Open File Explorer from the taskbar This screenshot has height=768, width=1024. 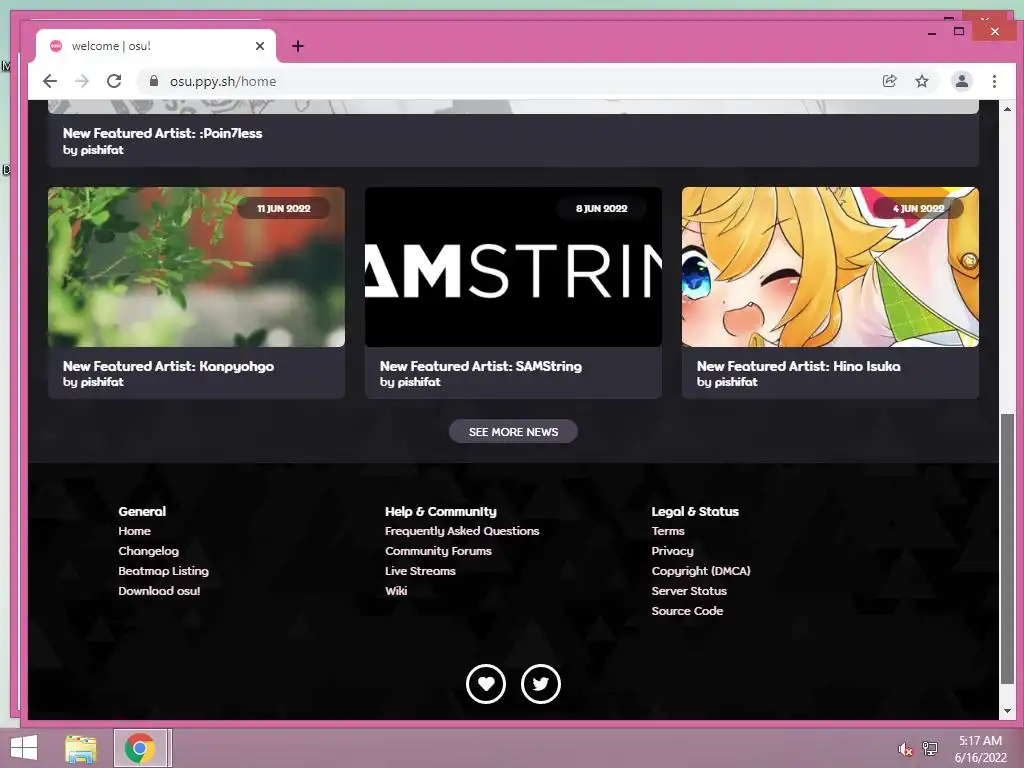(81, 748)
